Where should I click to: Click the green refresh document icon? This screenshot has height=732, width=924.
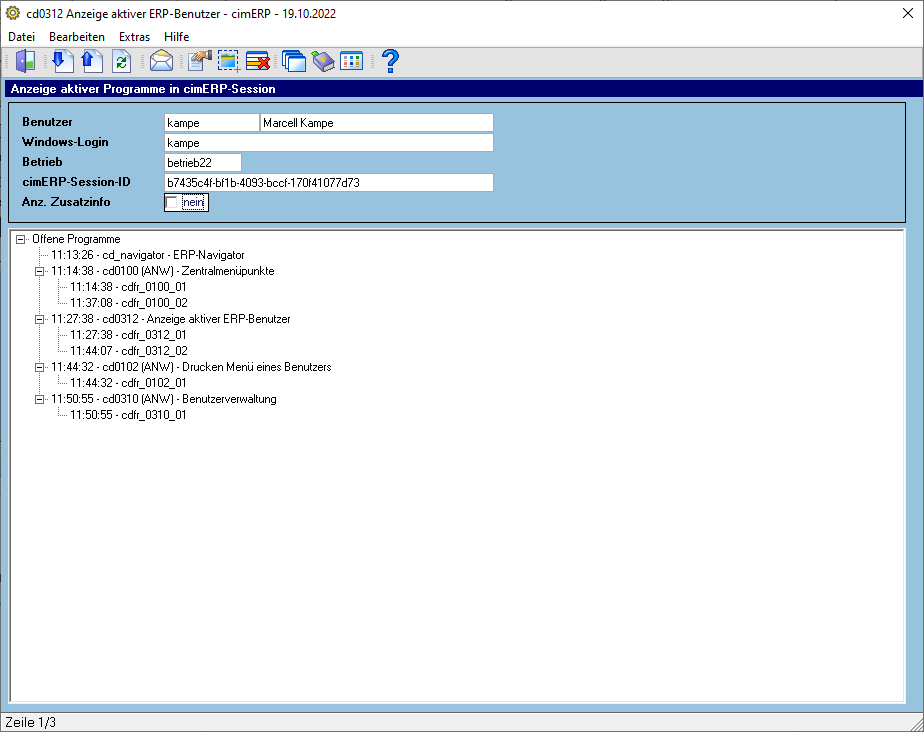(121, 61)
